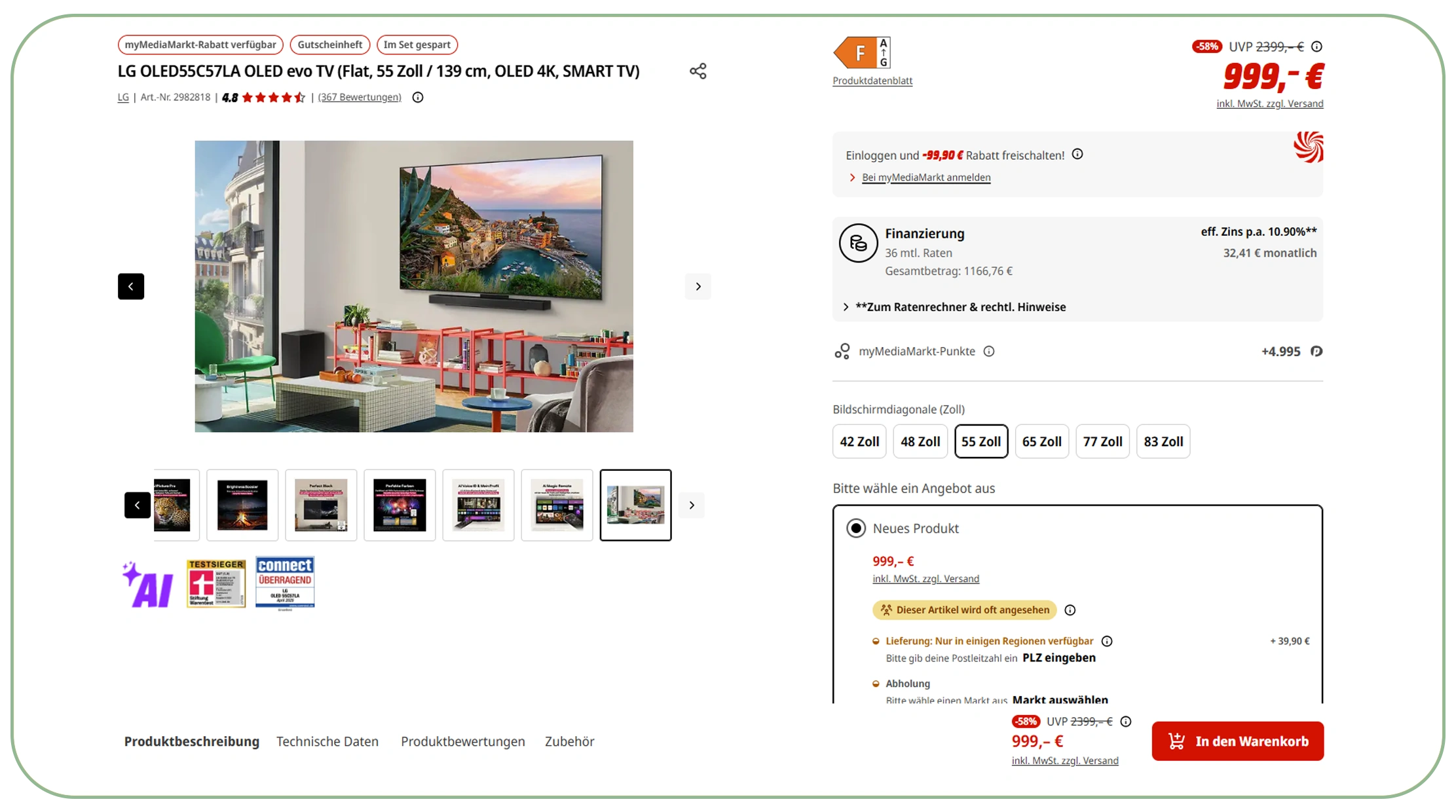
Task: Open info icon beside Lieferung availability
Action: 1107,641
